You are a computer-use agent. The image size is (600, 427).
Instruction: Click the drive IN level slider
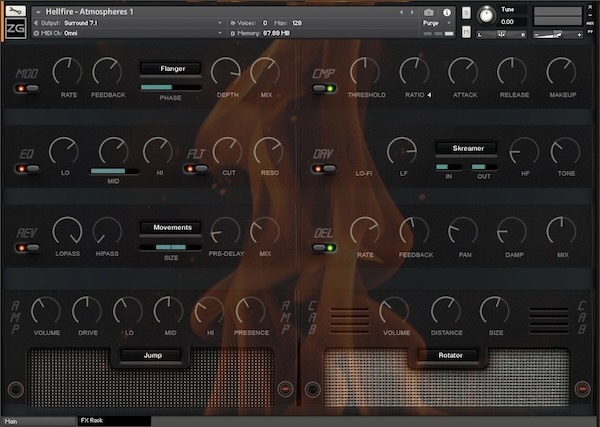[x=448, y=167]
